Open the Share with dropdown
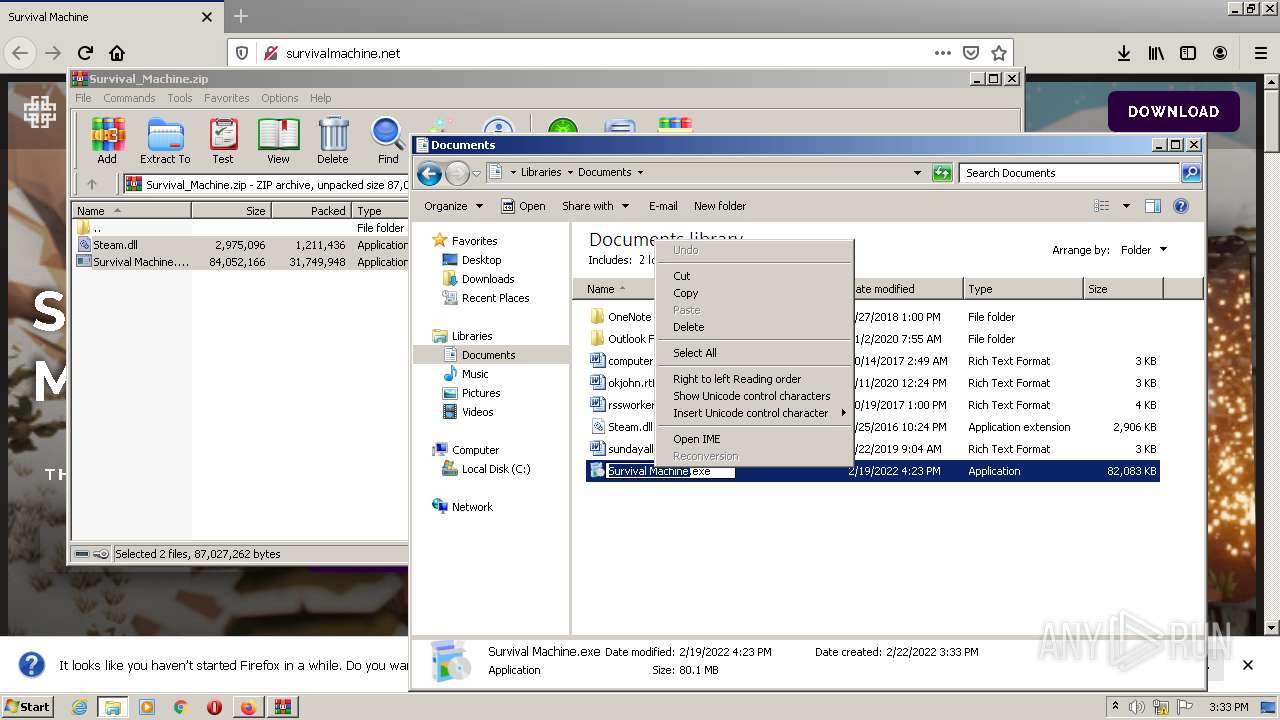The image size is (1280, 720). (x=596, y=206)
